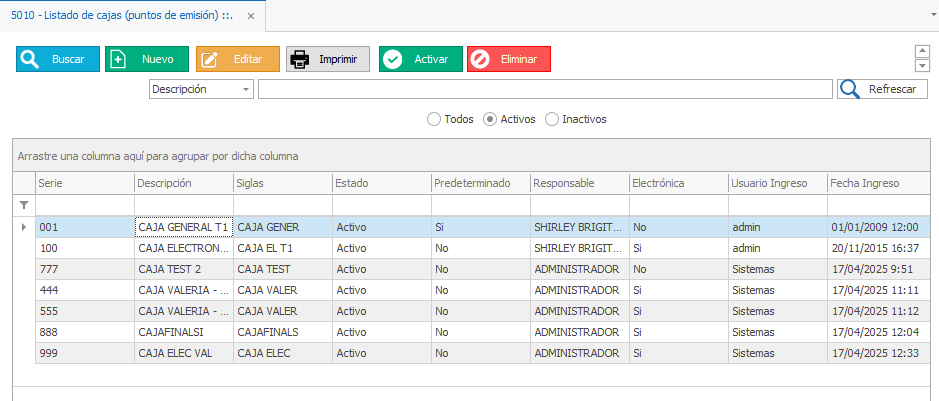939x401 pixels.
Task: Click the Imprimir printer icon
Action: [x=299, y=59]
